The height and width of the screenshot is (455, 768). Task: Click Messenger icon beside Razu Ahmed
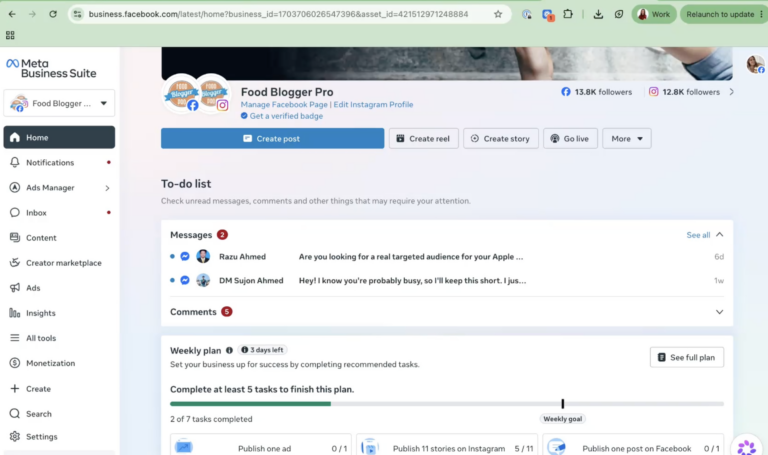coord(185,256)
